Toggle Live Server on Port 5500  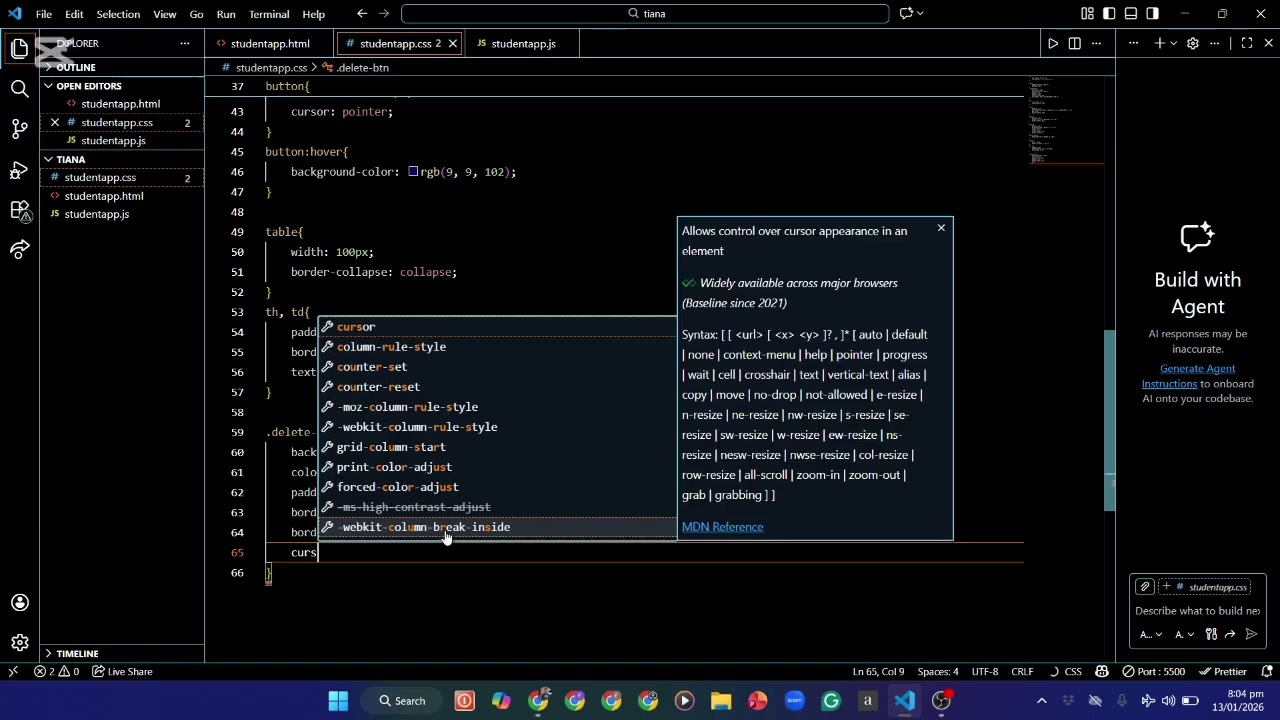point(1156,672)
